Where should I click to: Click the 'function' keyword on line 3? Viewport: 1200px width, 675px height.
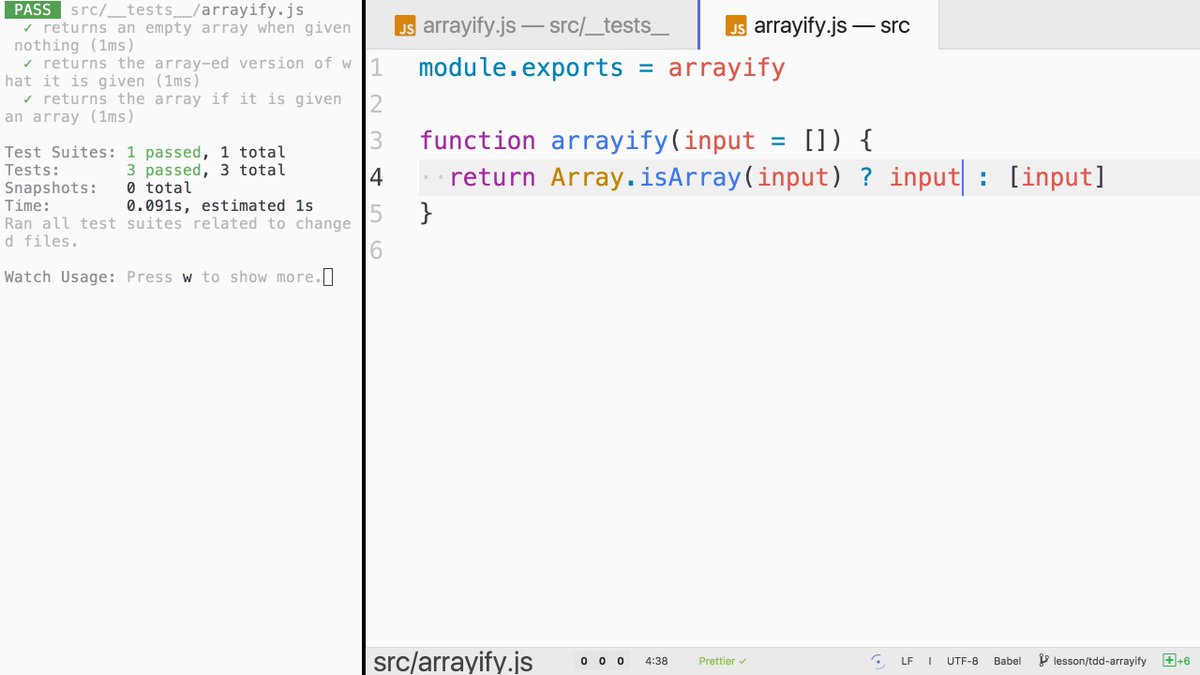477,140
